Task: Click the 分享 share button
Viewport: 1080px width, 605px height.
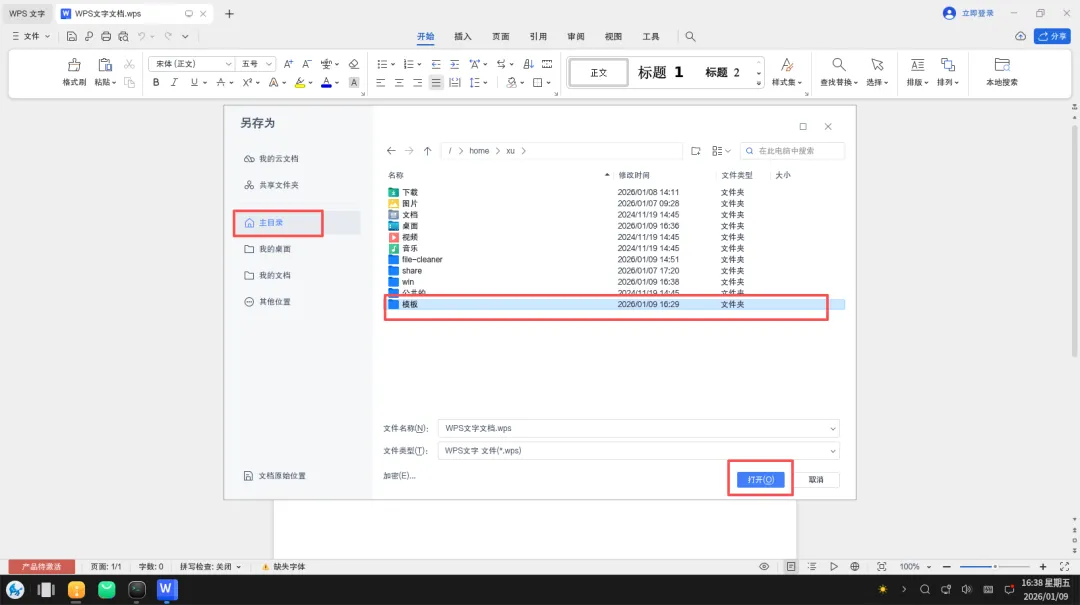Action: pos(1052,37)
